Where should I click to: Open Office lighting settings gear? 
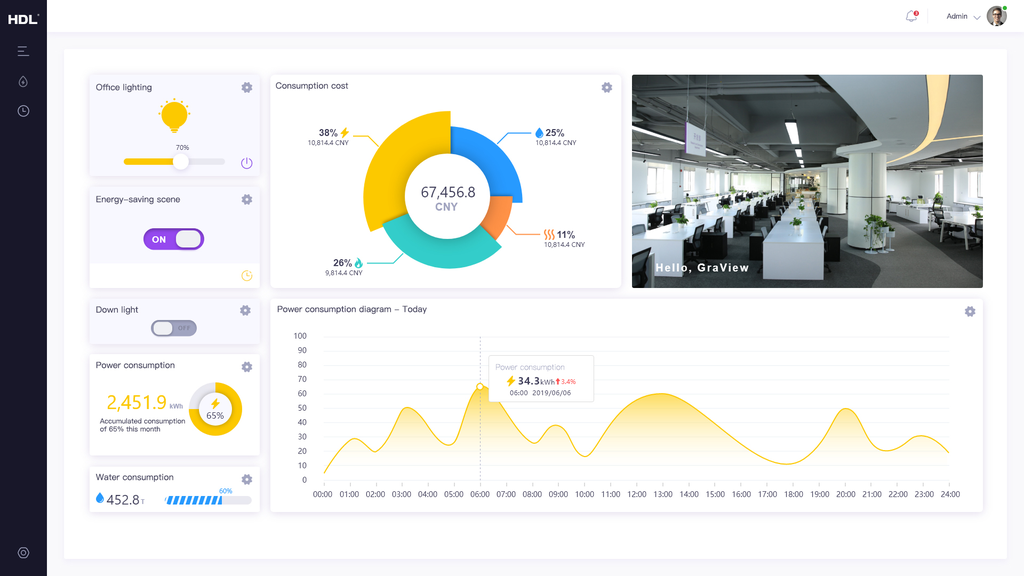point(247,88)
